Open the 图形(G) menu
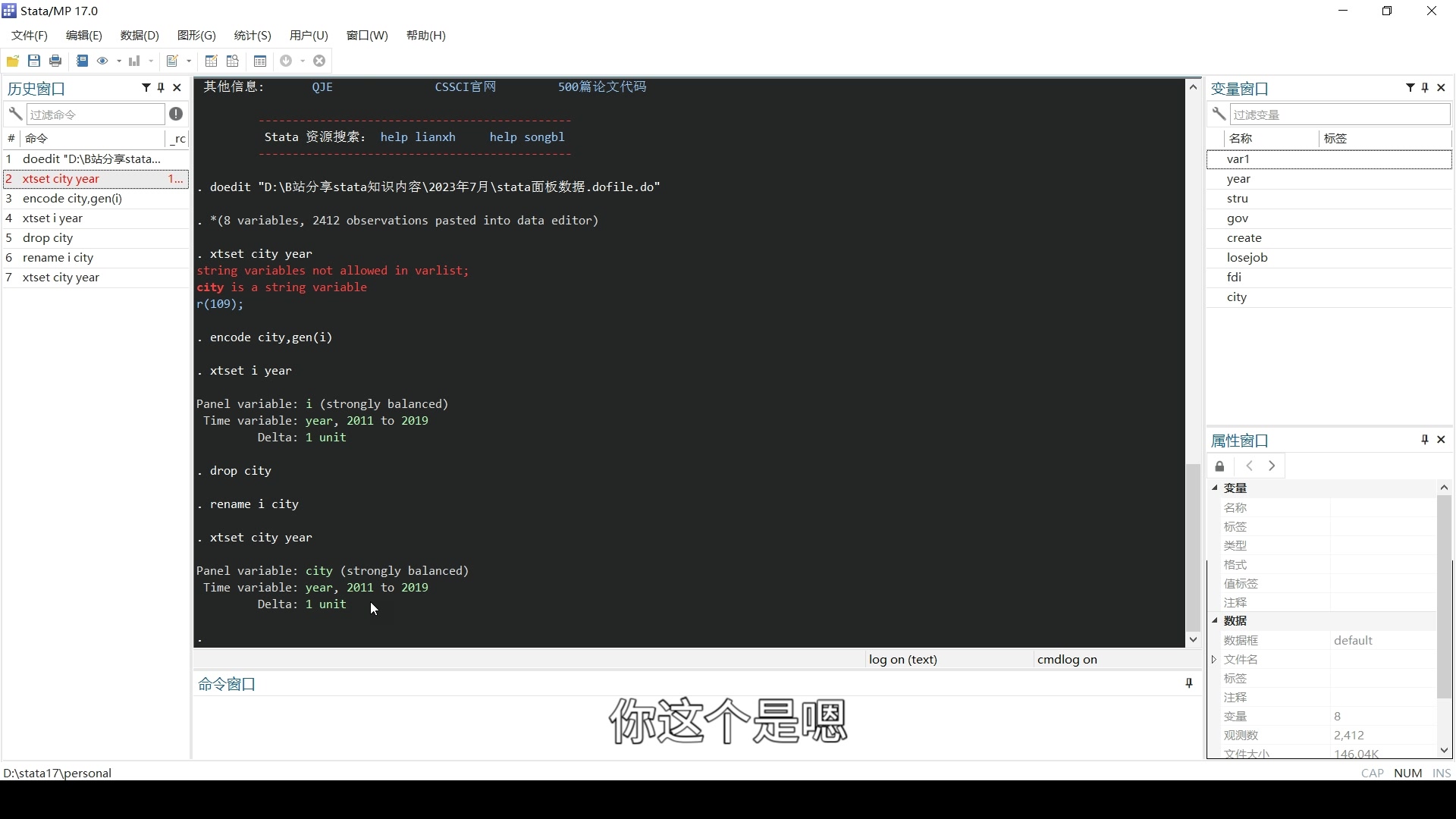Viewport: 1456px width, 819px height. click(196, 36)
